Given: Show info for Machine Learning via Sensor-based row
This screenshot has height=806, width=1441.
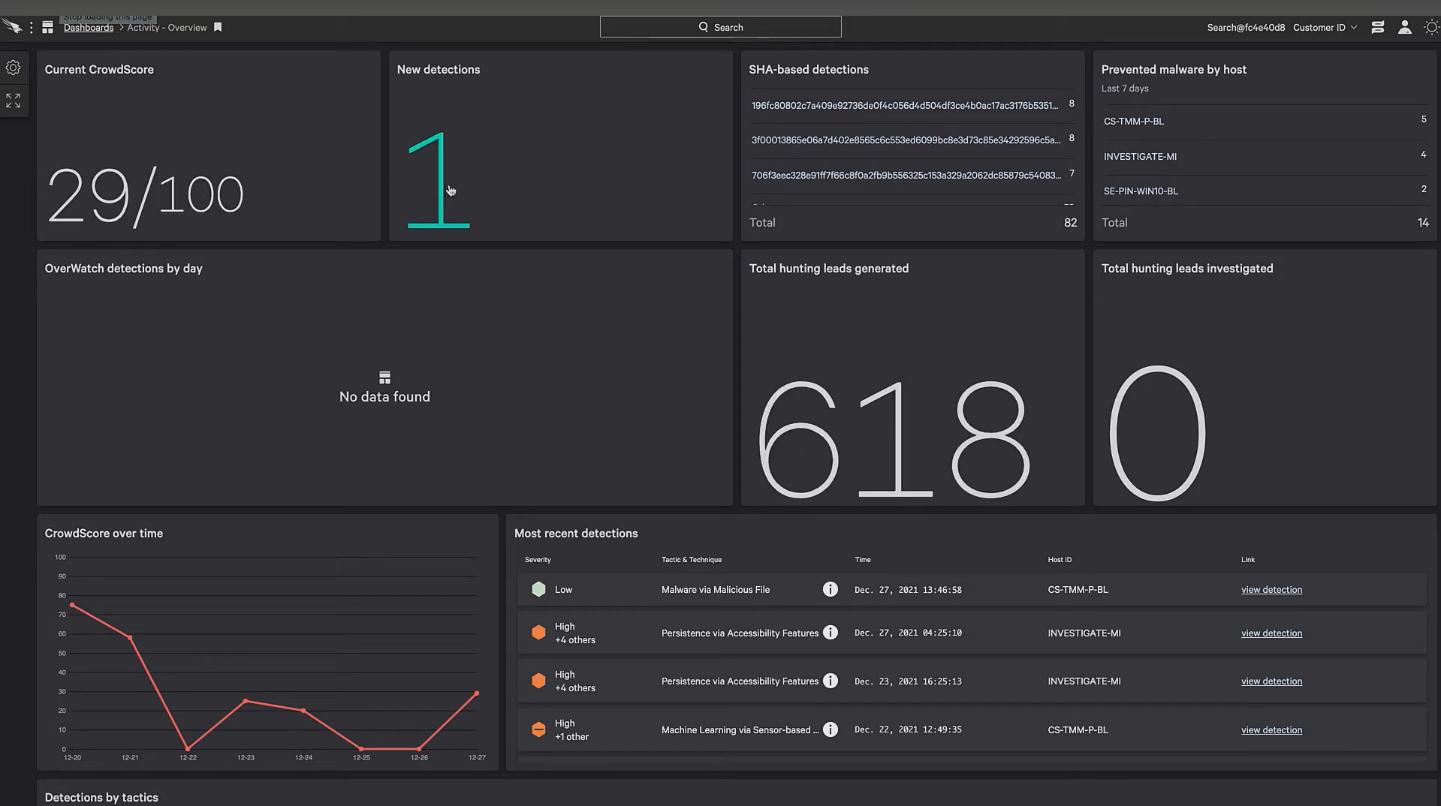Looking at the screenshot, I should coord(830,730).
